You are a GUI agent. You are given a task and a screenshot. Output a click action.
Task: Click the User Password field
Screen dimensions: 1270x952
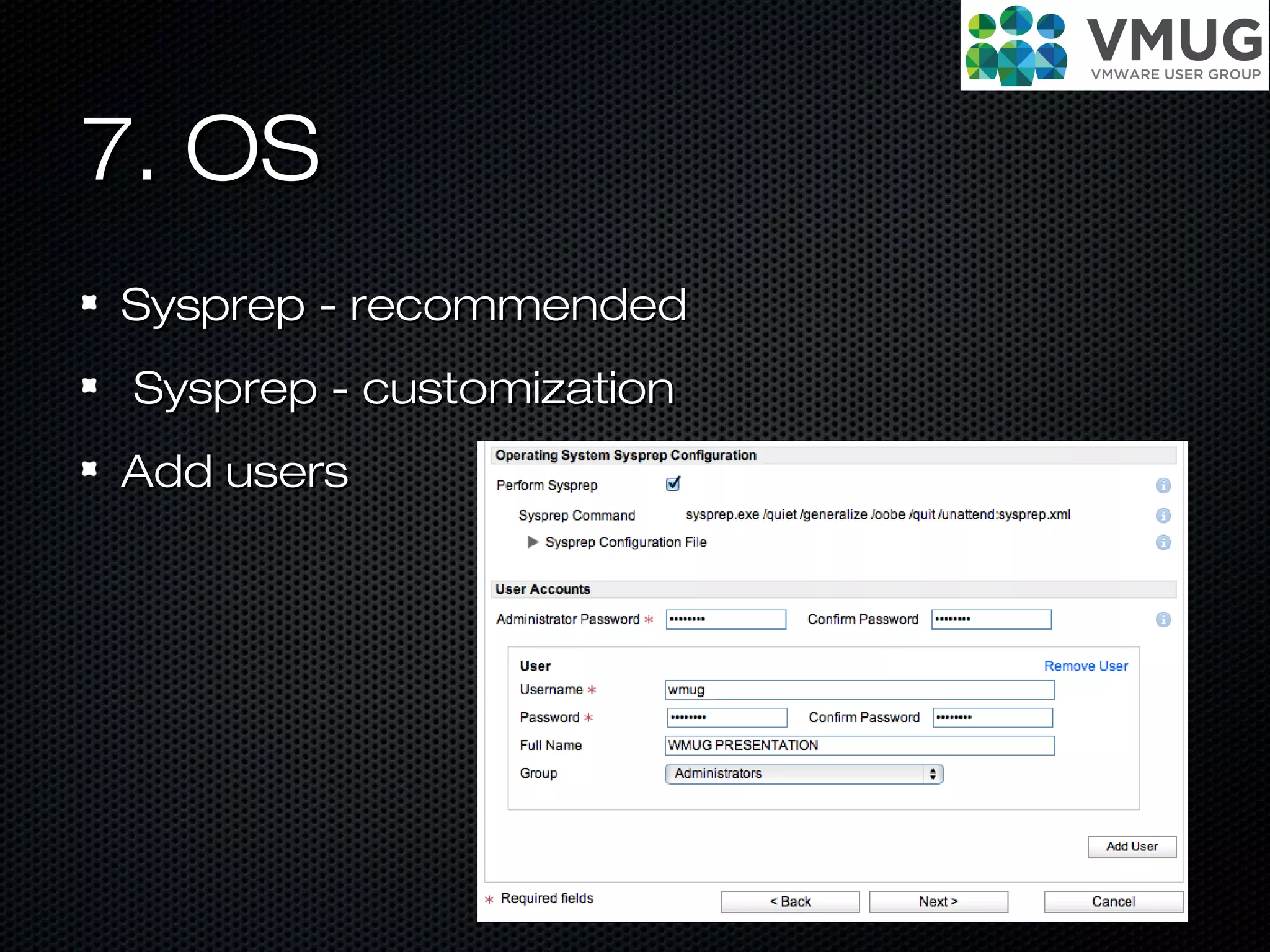[x=727, y=718]
